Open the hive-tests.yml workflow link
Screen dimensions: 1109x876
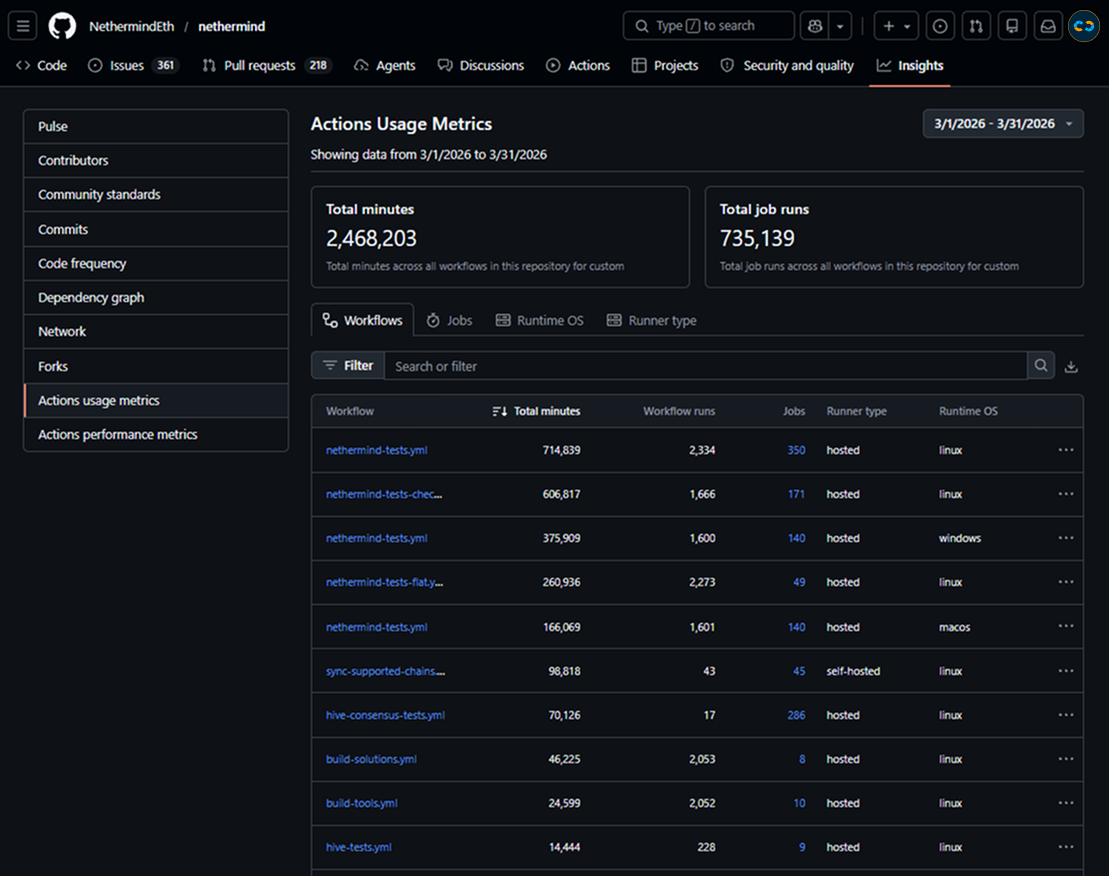pos(359,847)
